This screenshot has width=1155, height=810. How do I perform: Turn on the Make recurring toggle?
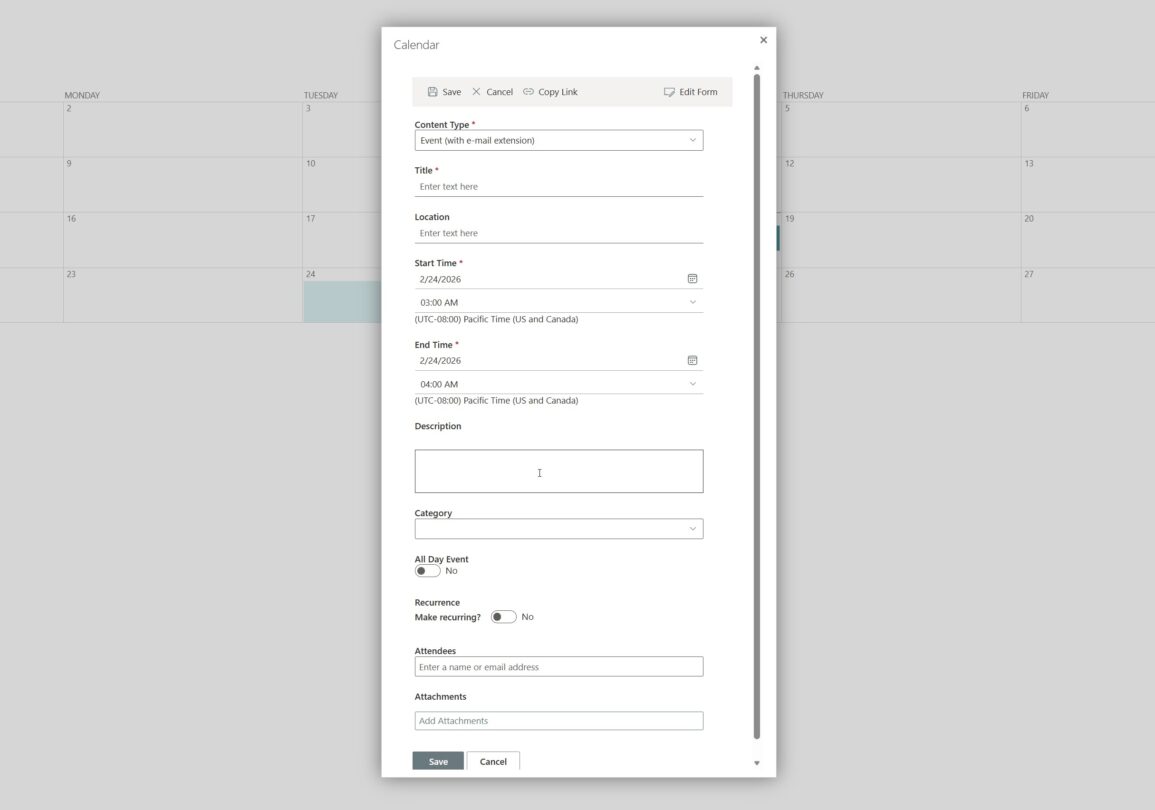[x=503, y=616]
